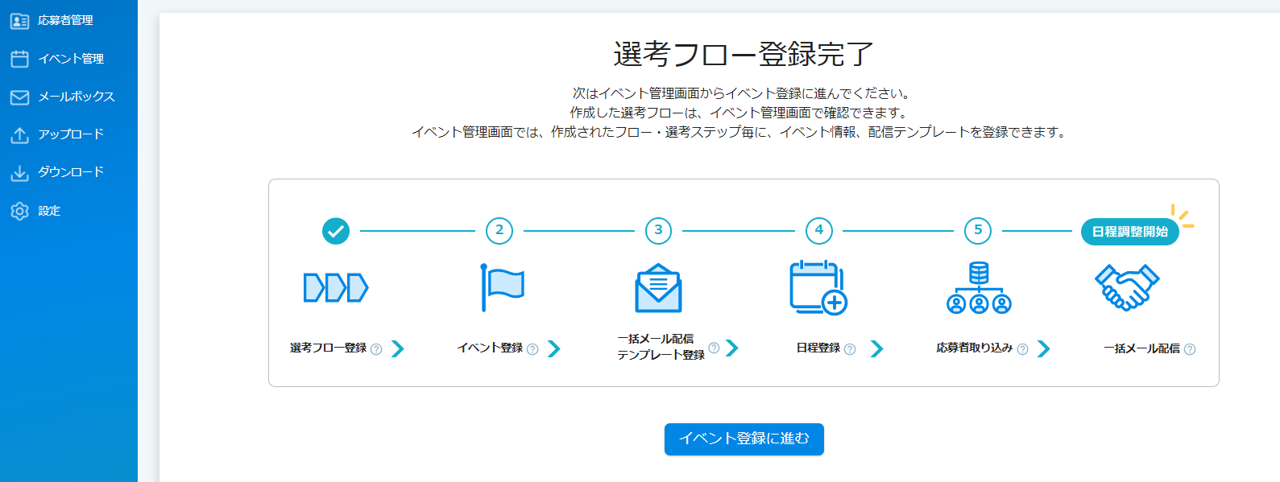The width and height of the screenshot is (1280, 482).
Task: Click step circle number 3
Action: click(658, 231)
